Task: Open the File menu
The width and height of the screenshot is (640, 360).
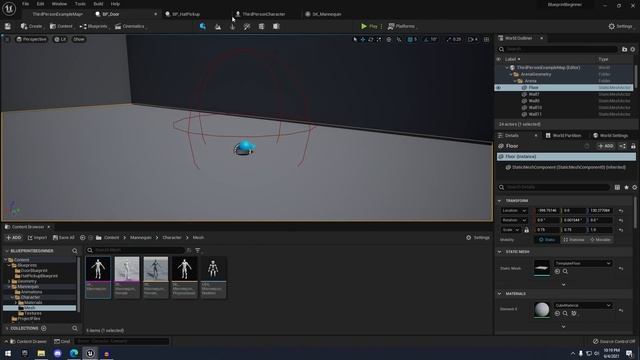Action: (x=25, y=4)
